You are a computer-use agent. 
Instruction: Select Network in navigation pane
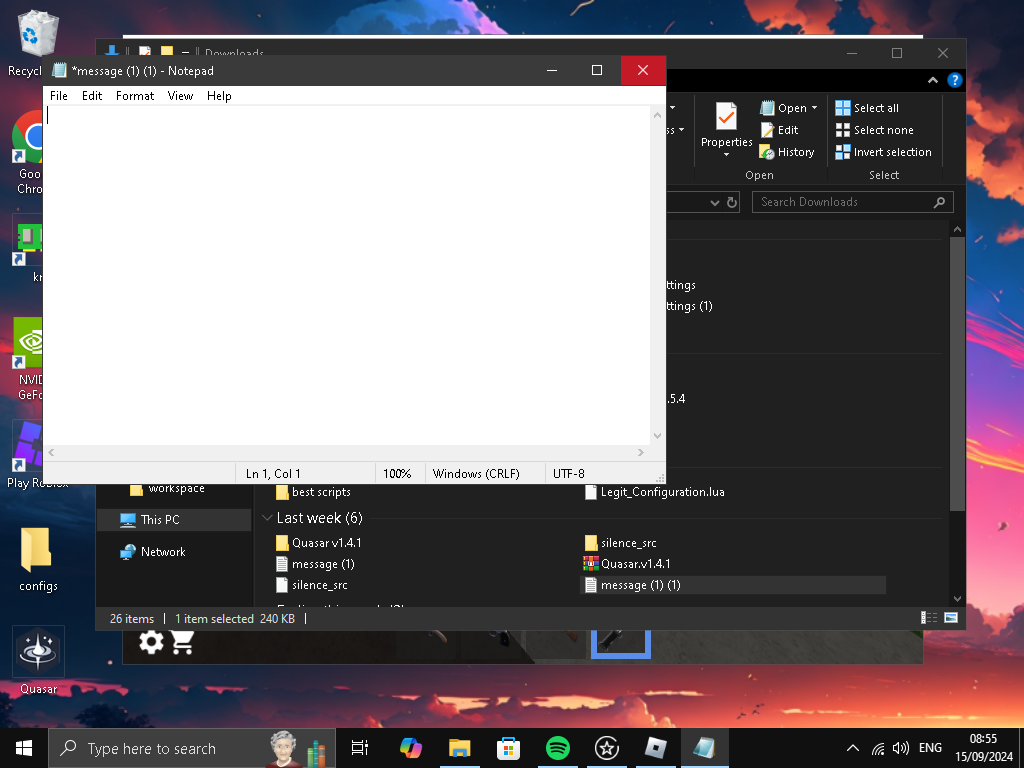pyautogui.click(x=153, y=552)
